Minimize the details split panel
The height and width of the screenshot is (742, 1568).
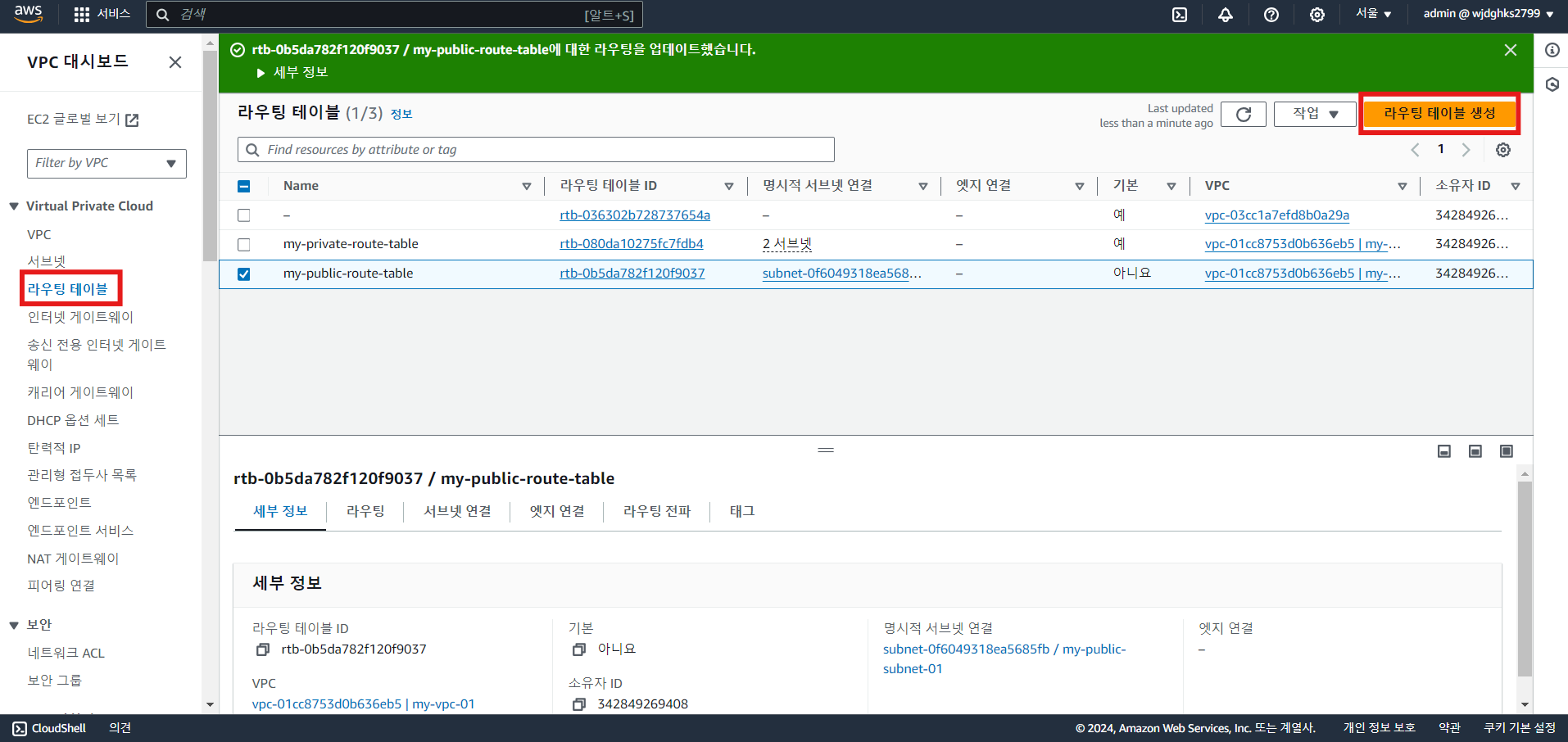click(x=1444, y=451)
